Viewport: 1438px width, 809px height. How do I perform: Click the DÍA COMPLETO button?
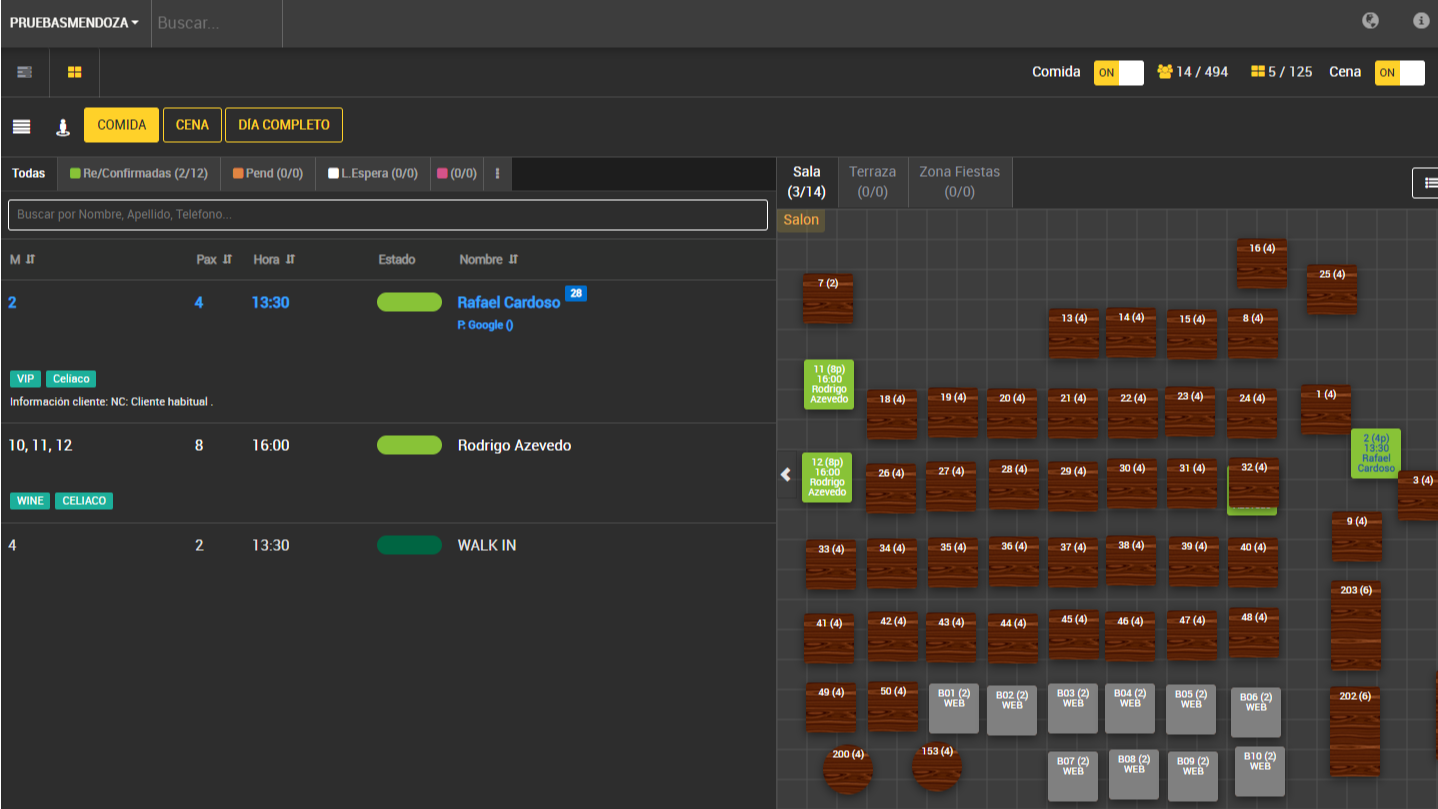click(x=284, y=125)
